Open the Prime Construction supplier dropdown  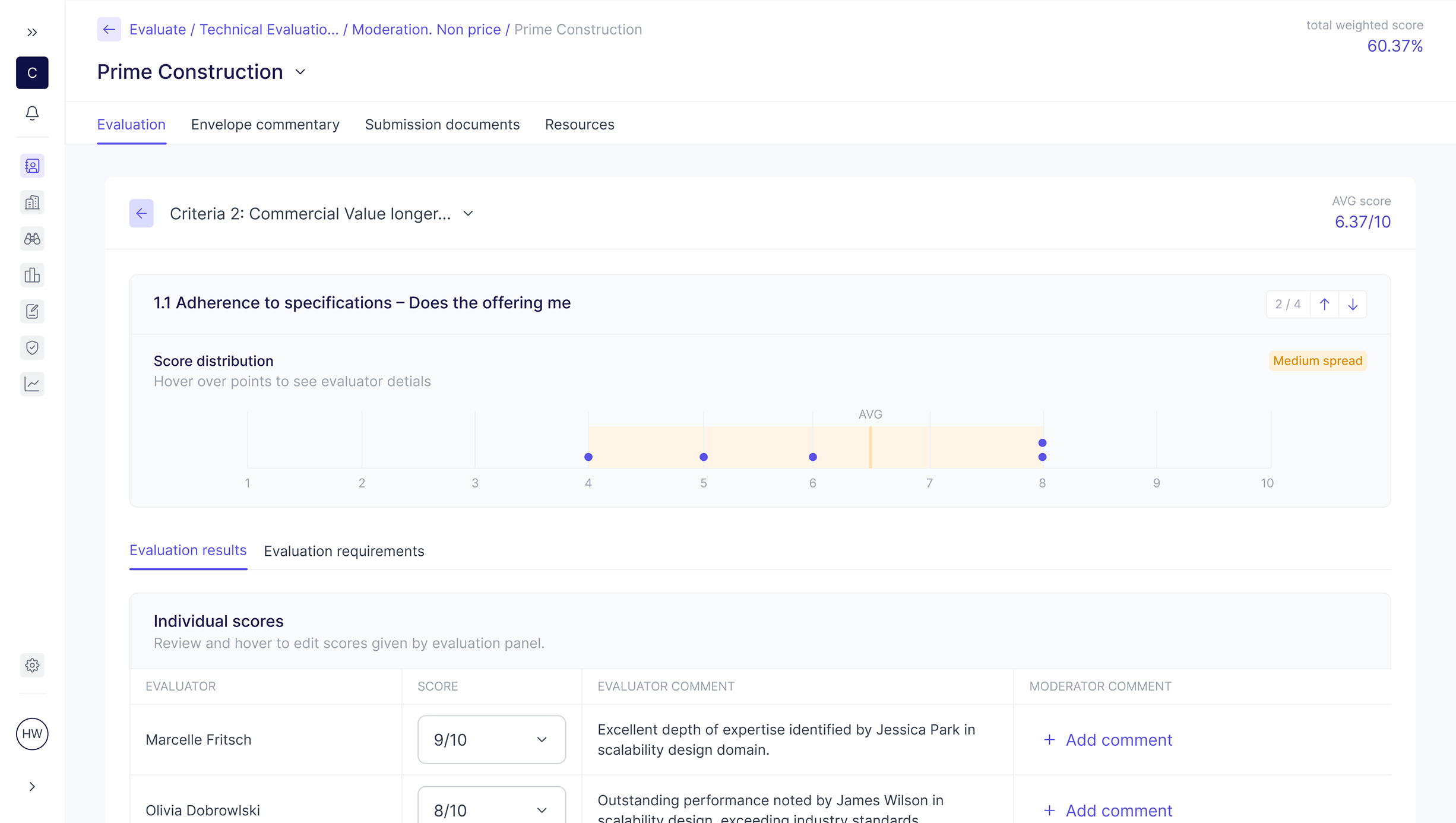[x=300, y=72]
